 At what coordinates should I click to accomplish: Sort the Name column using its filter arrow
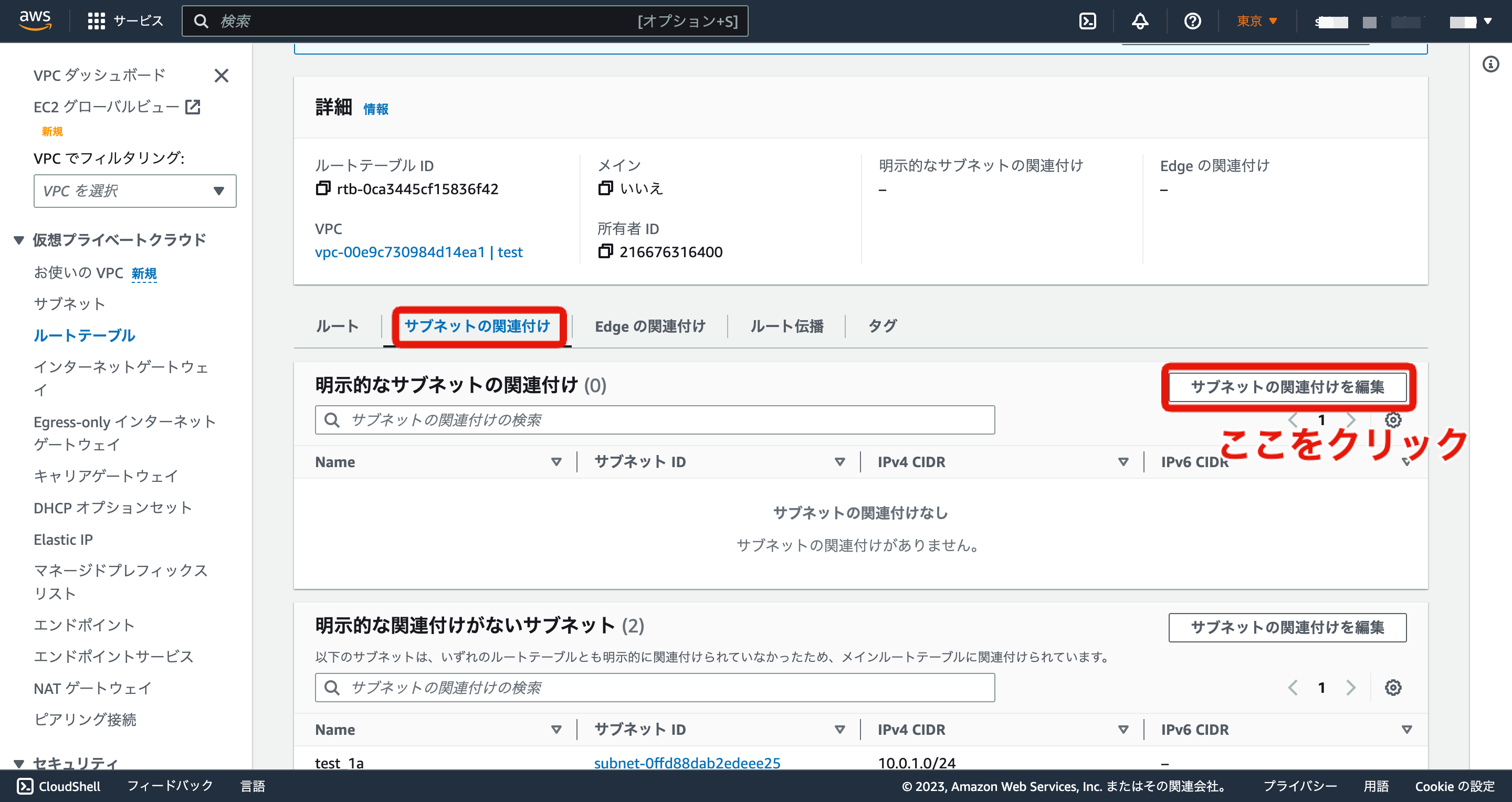[x=556, y=462]
